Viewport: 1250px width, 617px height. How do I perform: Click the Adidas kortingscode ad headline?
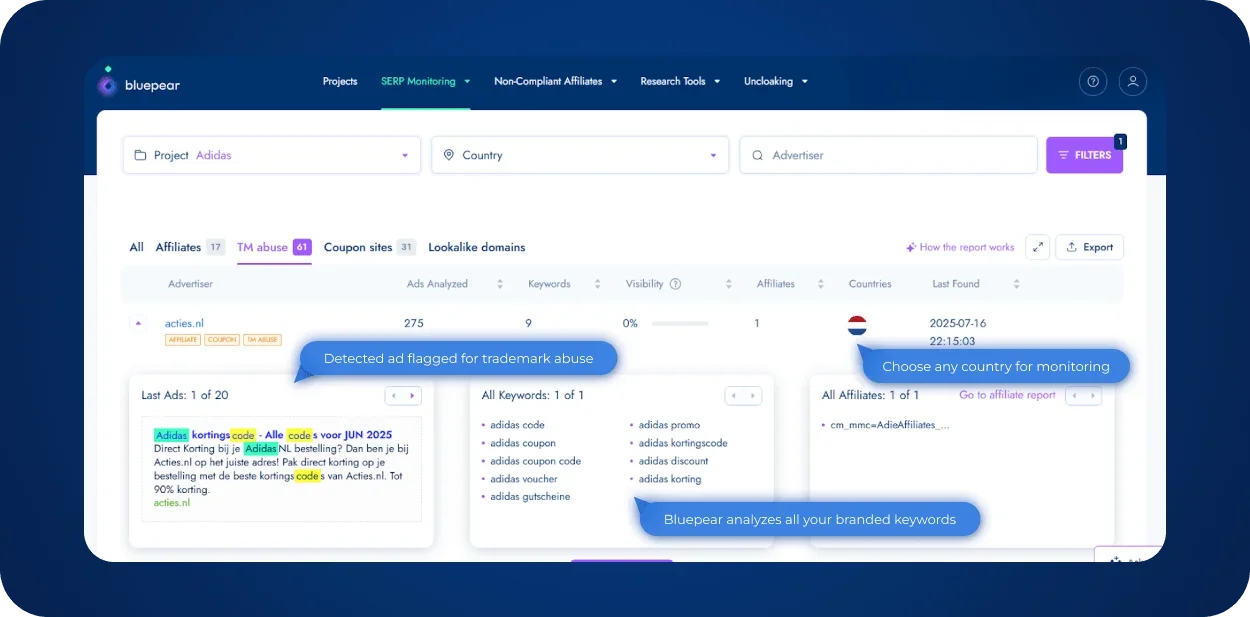point(273,435)
